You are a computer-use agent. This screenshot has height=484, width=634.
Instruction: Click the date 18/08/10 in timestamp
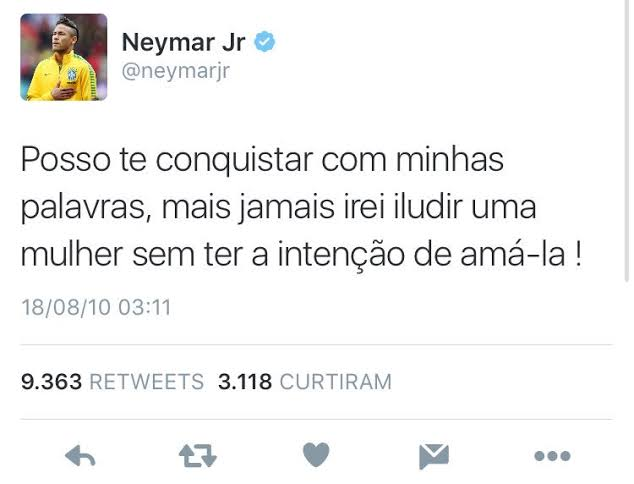pyautogui.click(x=66, y=307)
